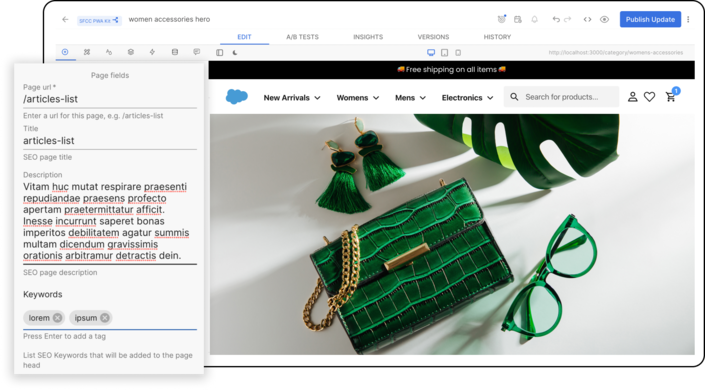
Task: Open the shopping cart icon
Action: [x=671, y=96]
